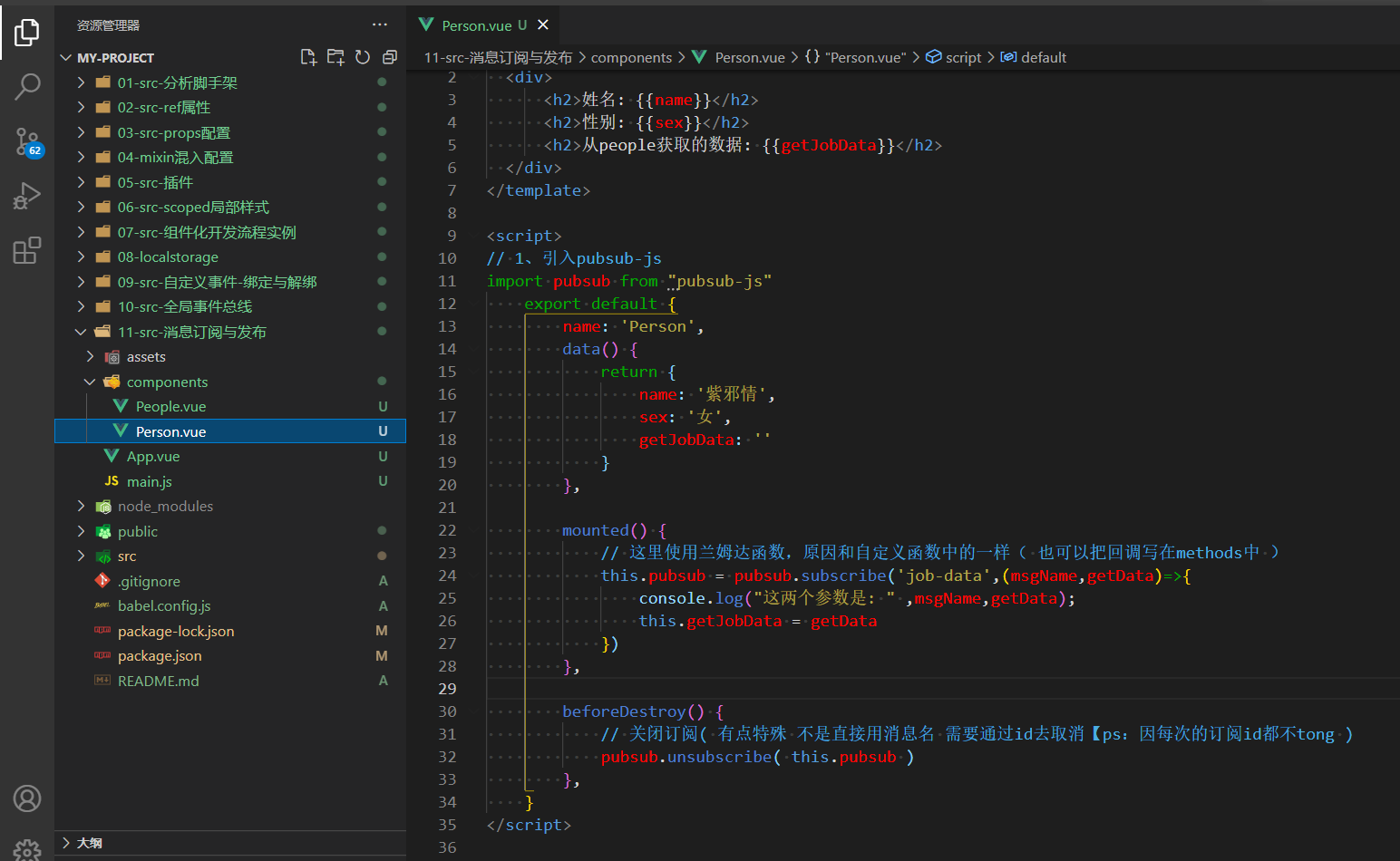Click the "pubsub-js" import string
This screenshot has width=1400, height=861.
(720, 281)
